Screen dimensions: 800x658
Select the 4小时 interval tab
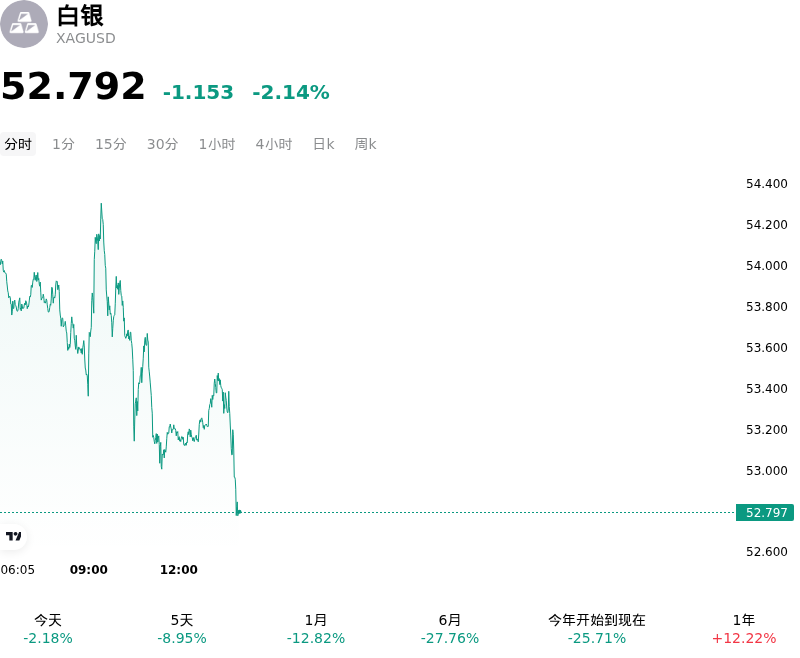click(274, 144)
